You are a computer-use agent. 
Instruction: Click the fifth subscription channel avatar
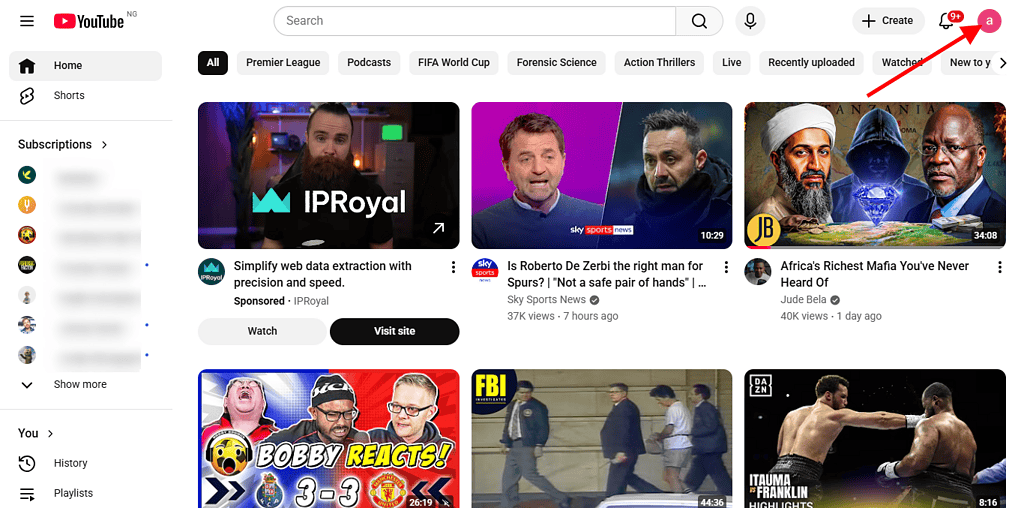tap(27, 295)
